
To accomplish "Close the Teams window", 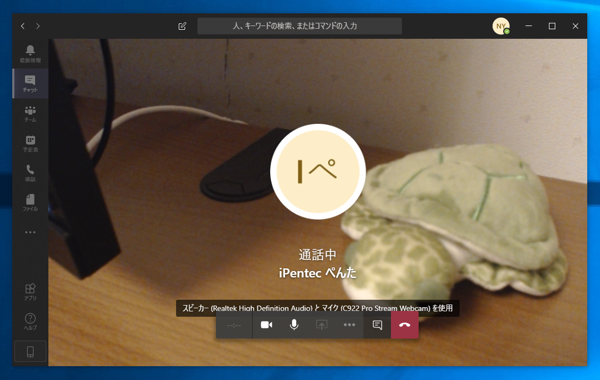I will click(575, 26).
